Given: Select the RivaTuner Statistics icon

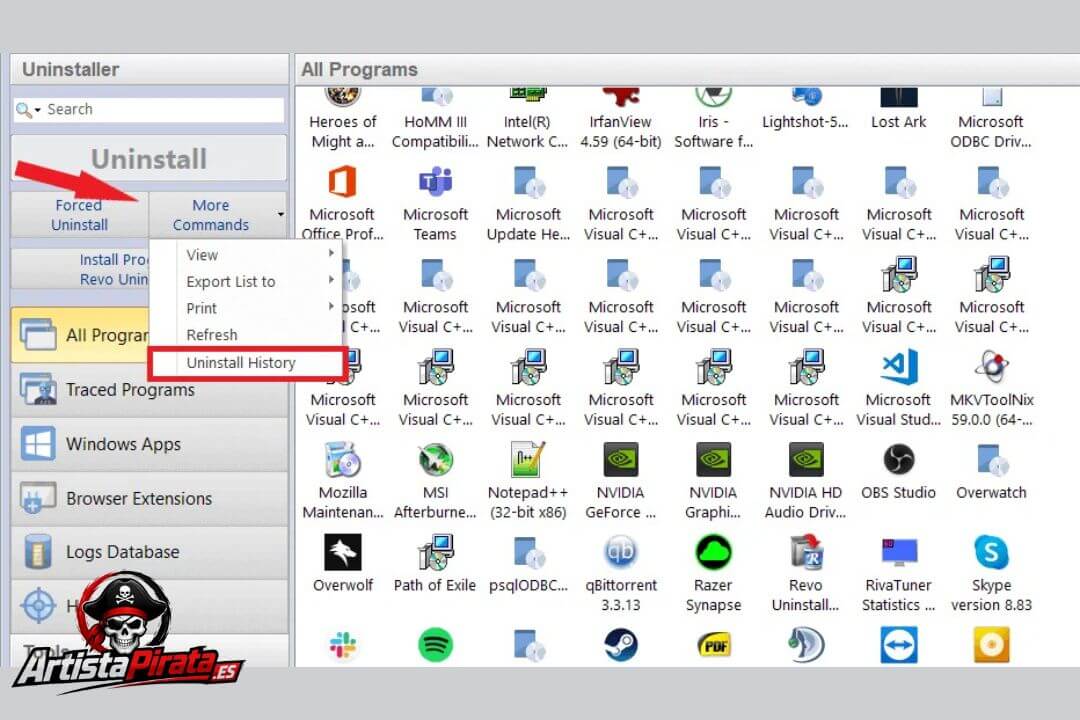Looking at the screenshot, I should [x=899, y=553].
